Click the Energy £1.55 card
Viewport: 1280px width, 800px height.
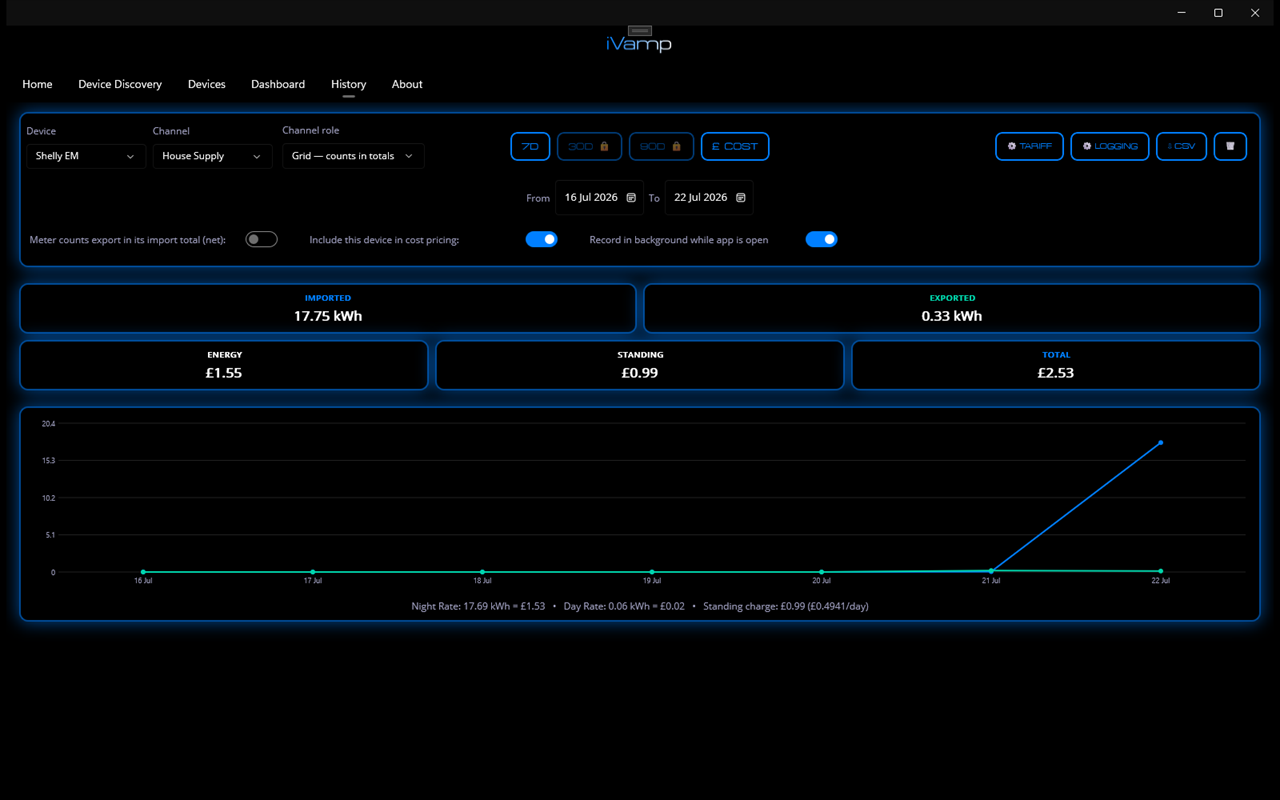(x=224, y=365)
